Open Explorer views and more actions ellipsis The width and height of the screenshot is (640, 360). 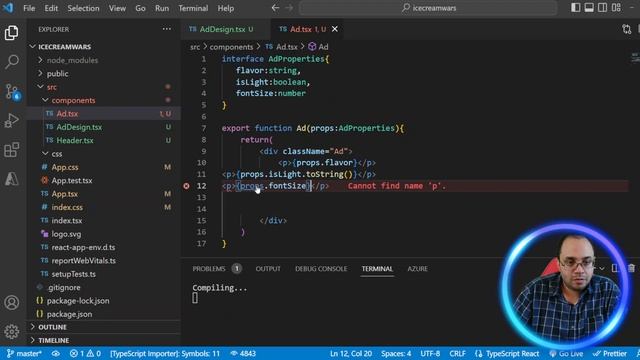167,29
